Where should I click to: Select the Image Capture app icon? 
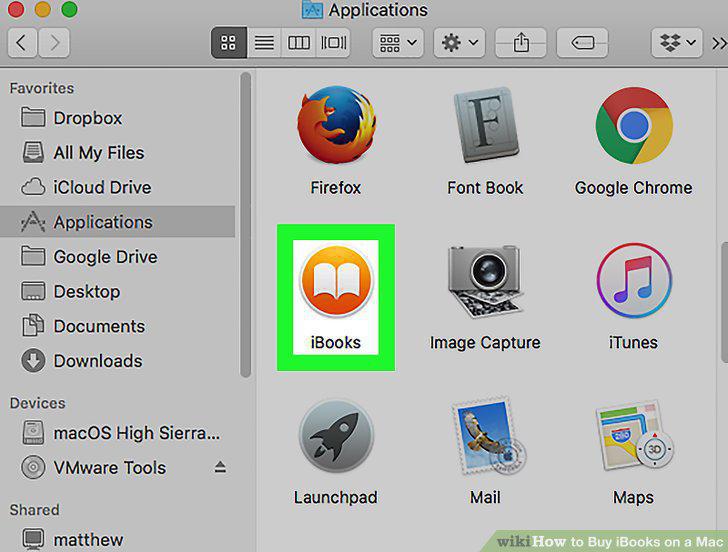(485, 281)
